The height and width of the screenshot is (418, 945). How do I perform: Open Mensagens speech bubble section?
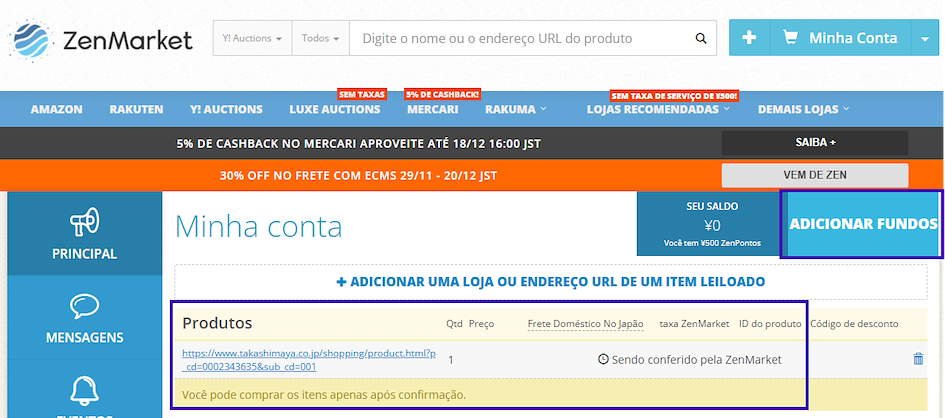(x=84, y=318)
